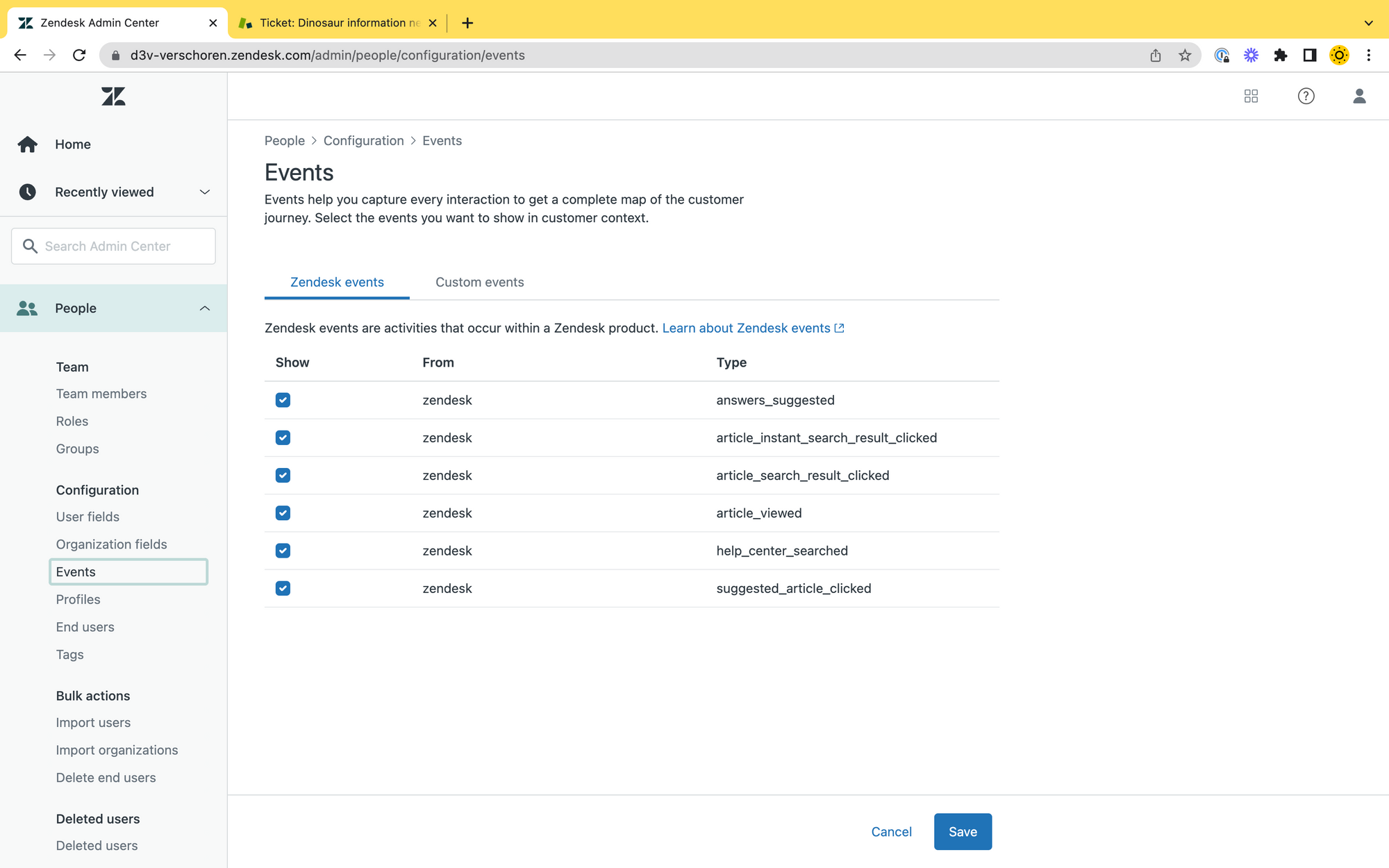Switch to Ticket: Dinosaur information browser tab
Image resolution: width=1389 pixels, height=868 pixels.
(339, 23)
